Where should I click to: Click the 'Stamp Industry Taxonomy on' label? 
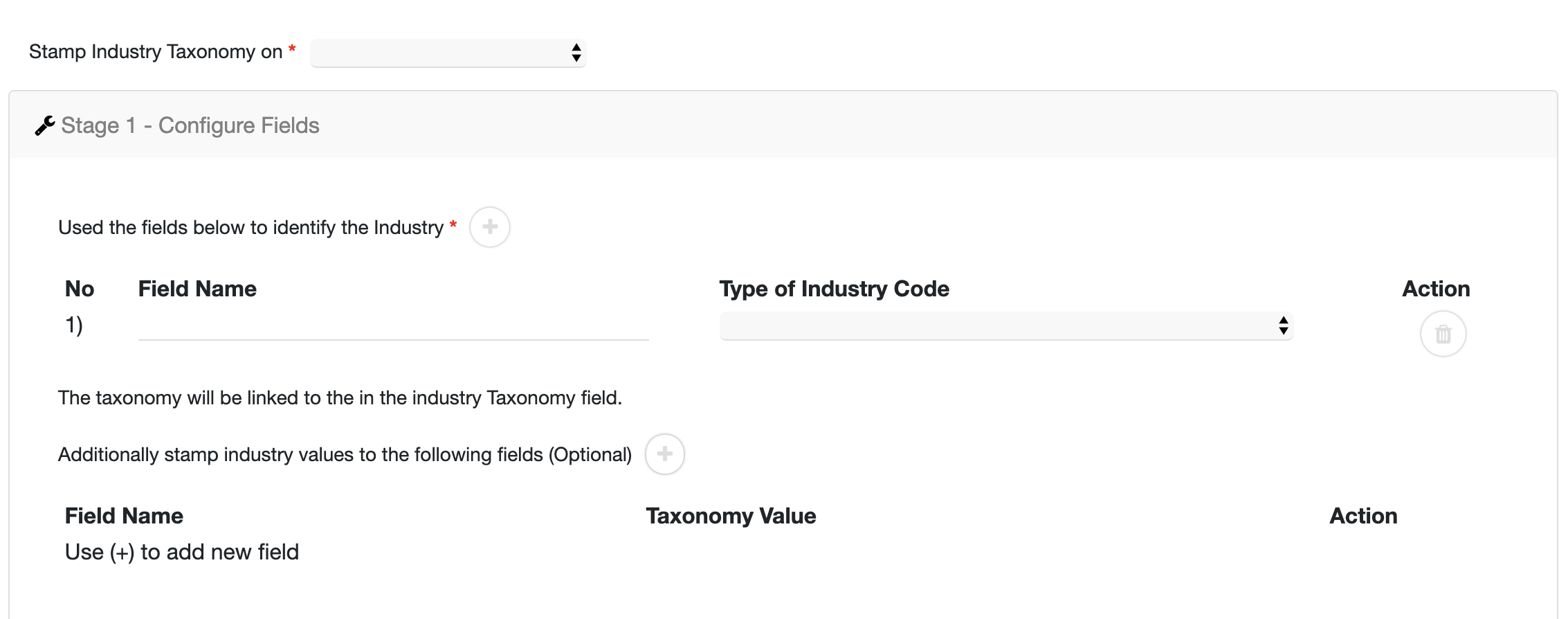point(156,52)
